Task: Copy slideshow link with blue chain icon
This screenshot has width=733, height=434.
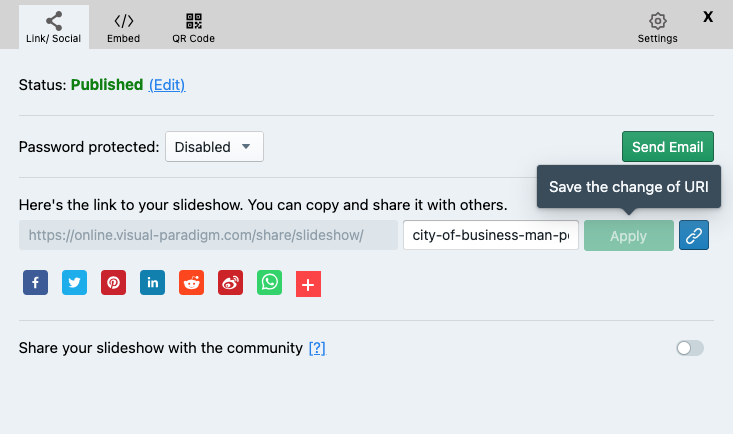Action: pos(694,236)
